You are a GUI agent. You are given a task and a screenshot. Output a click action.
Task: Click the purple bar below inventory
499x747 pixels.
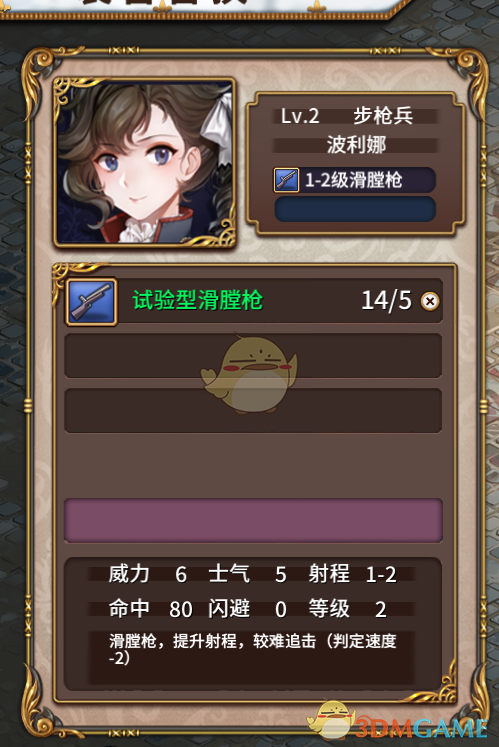(253, 520)
